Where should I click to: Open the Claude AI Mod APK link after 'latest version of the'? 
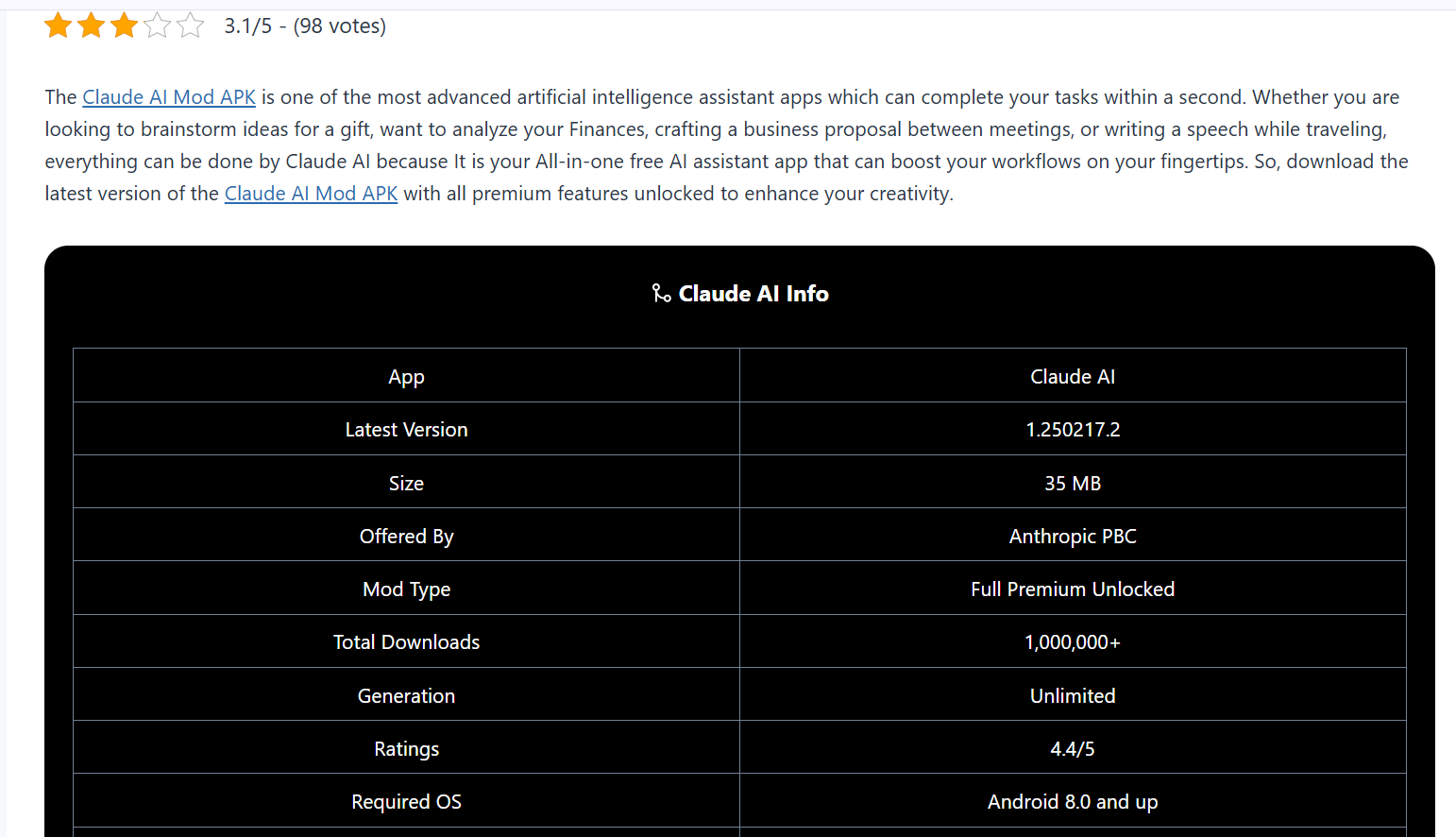[x=311, y=194]
